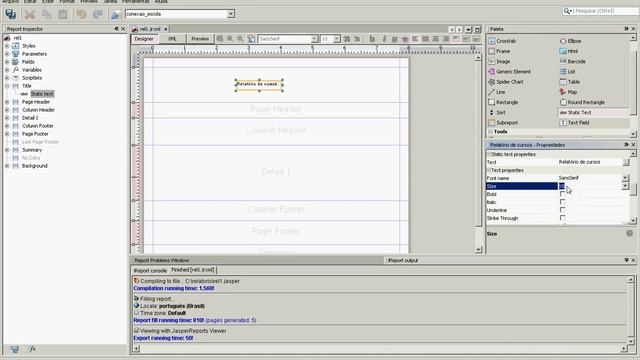Select the Background band in inspector

tap(35, 166)
